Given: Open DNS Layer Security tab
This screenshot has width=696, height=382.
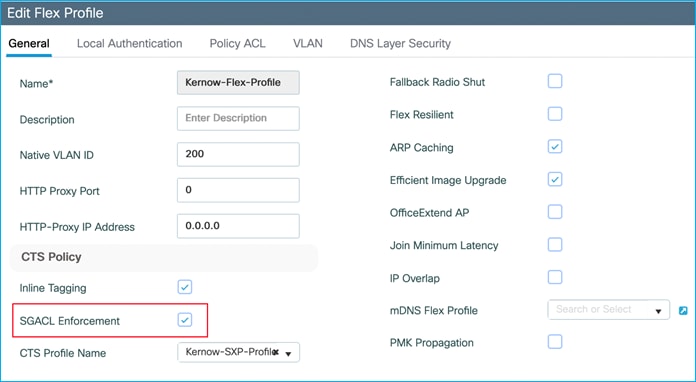Looking at the screenshot, I should coord(400,43).
